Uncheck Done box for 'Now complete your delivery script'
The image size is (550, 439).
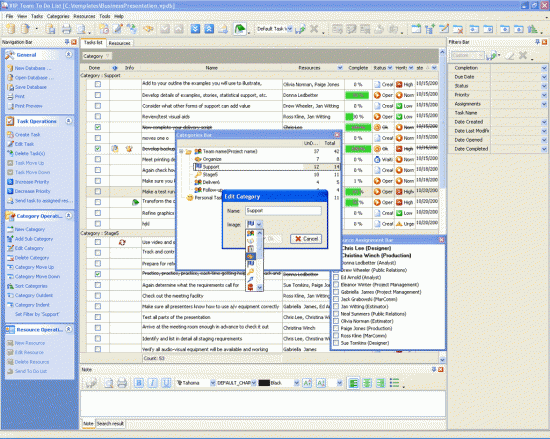pyautogui.click(x=98, y=127)
